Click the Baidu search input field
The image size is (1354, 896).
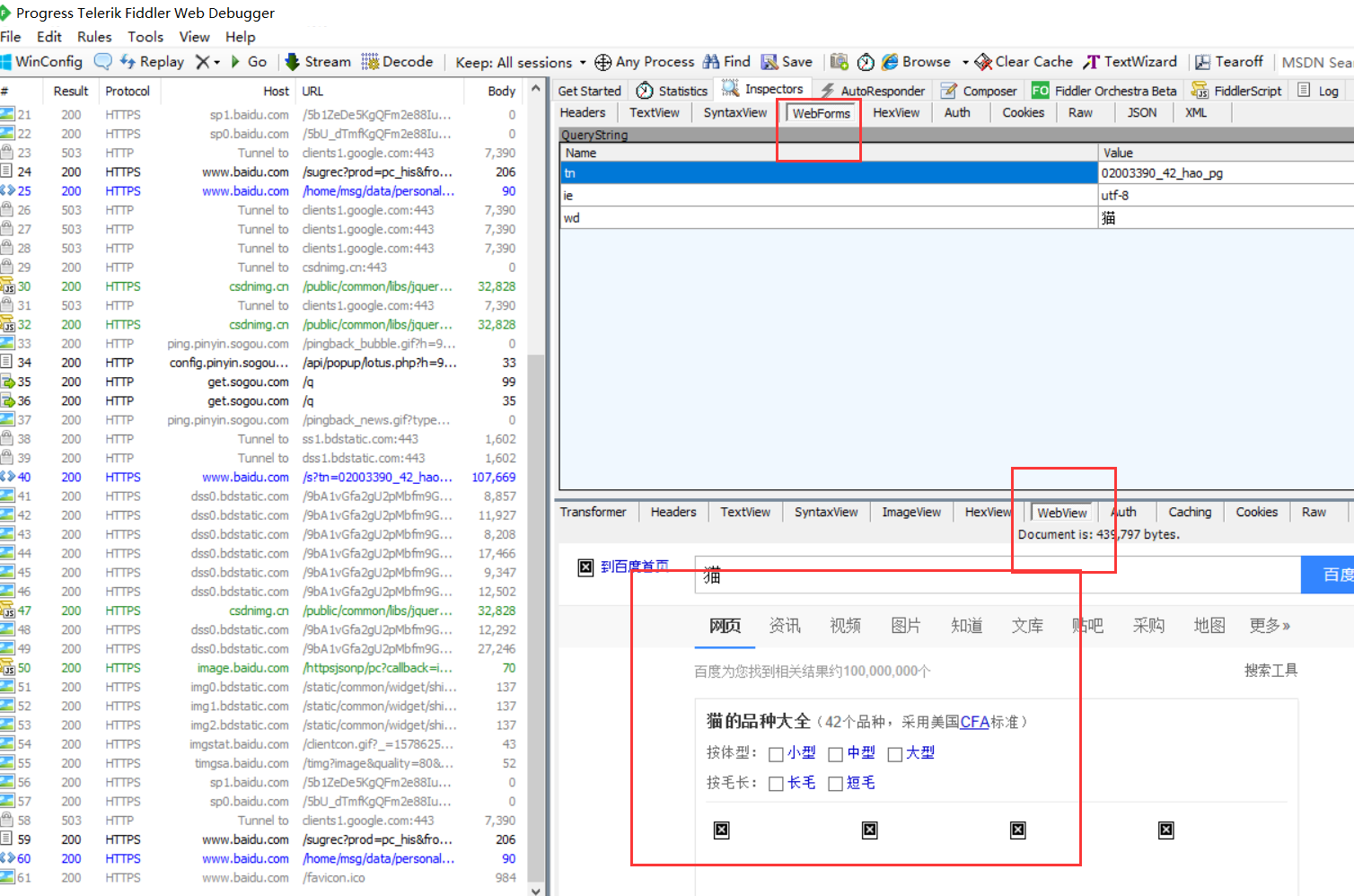pyautogui.click(x=998, y=575)
